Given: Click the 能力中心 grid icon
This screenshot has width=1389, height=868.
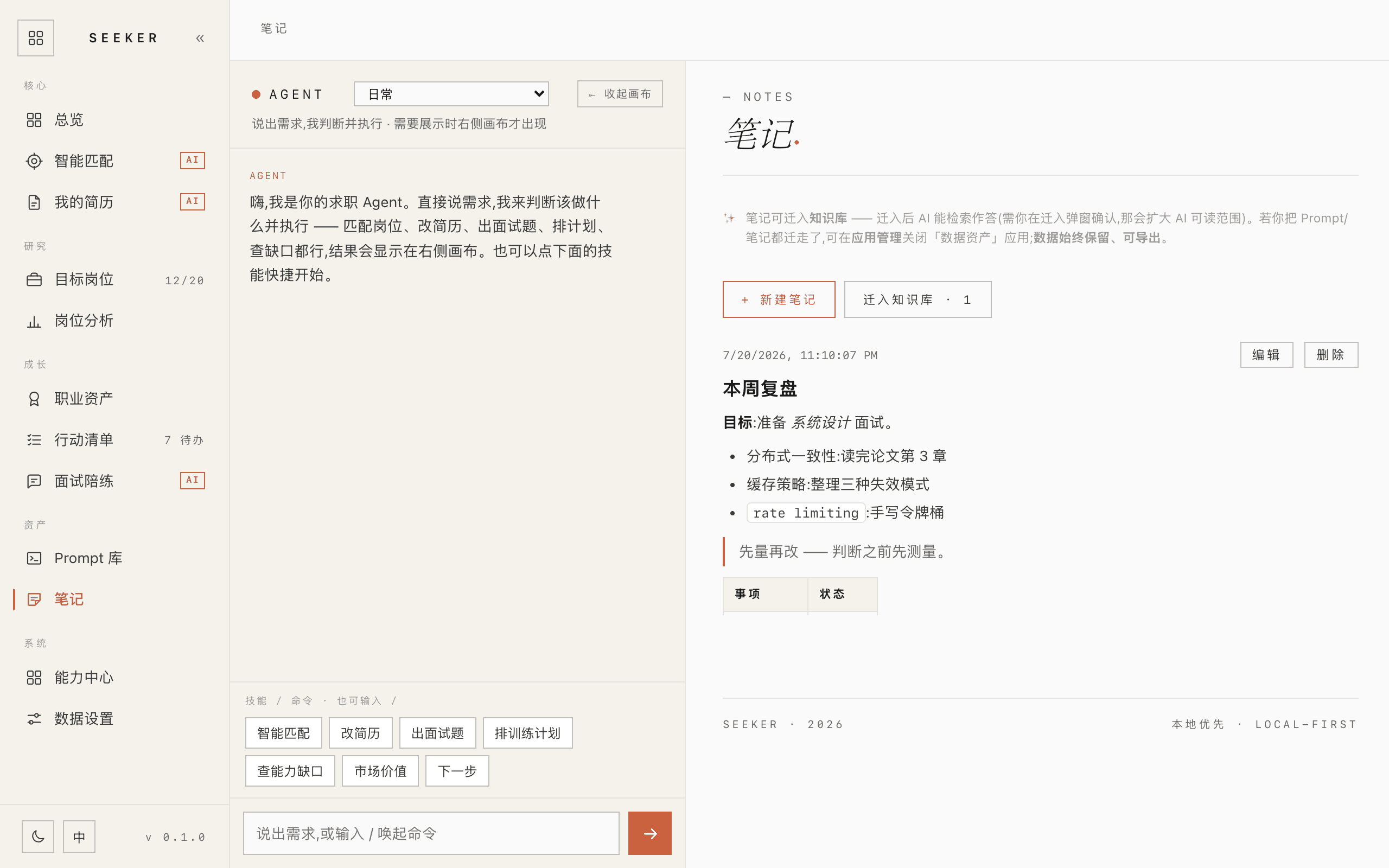Looking at the screenshot, I should [x=34, y=678].
